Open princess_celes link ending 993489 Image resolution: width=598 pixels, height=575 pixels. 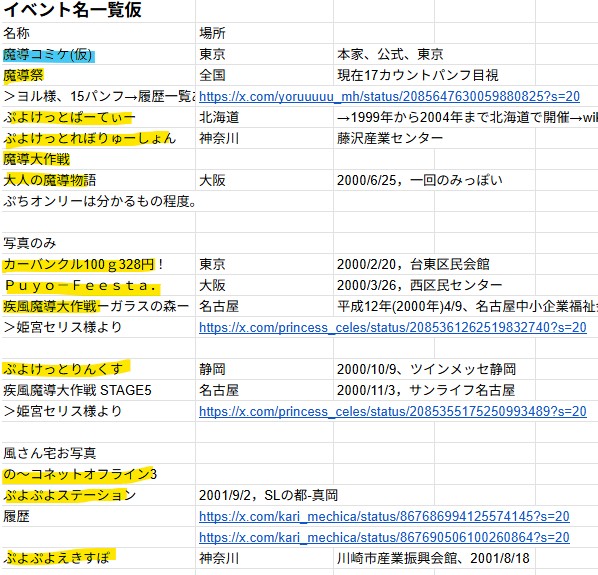392,411
